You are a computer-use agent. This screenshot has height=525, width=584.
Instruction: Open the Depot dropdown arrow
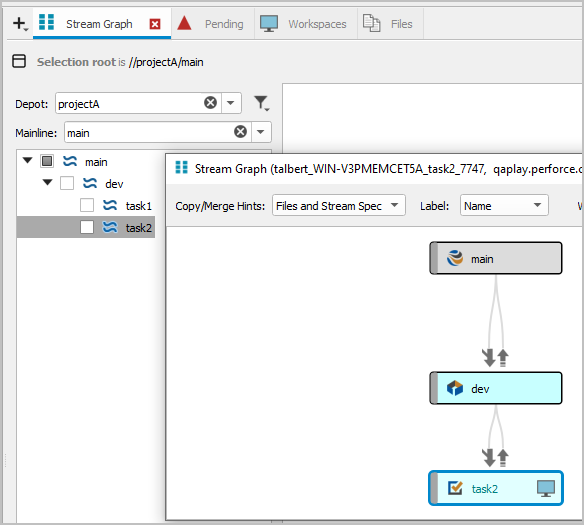click(x=231, y=103)
